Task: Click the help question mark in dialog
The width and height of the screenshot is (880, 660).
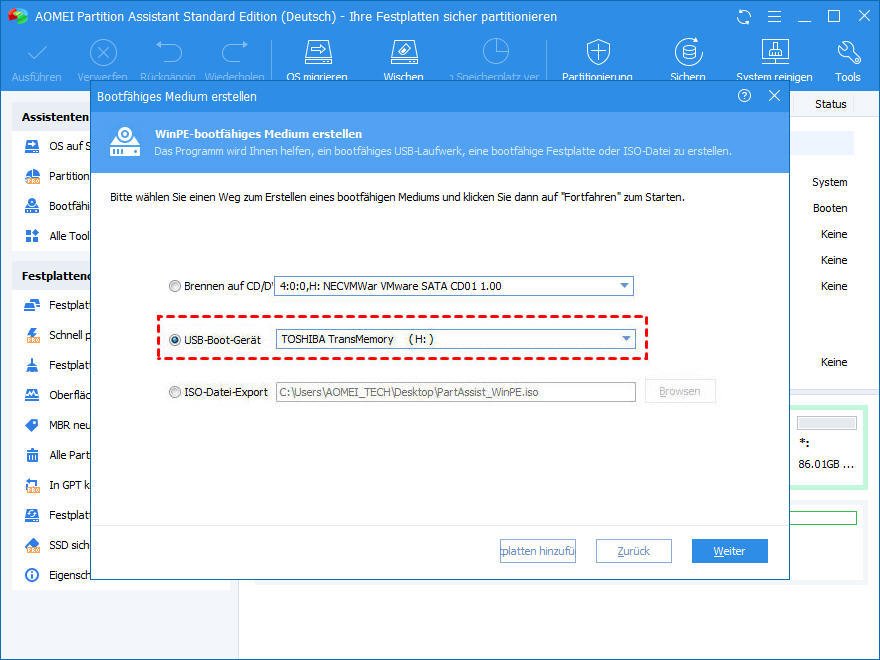Action: (744, 96)
